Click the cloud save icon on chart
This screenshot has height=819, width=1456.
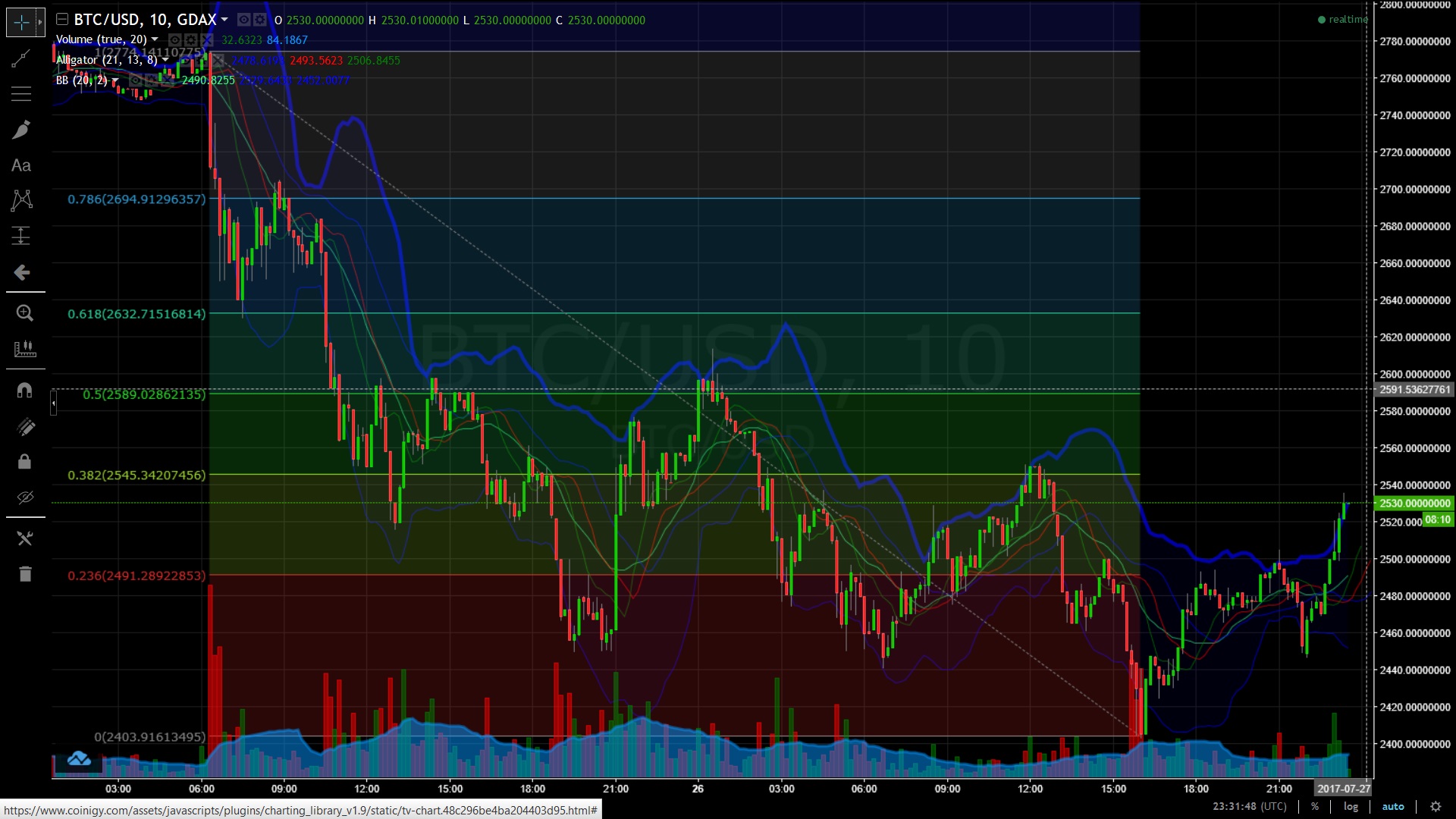tap(79, 758)
